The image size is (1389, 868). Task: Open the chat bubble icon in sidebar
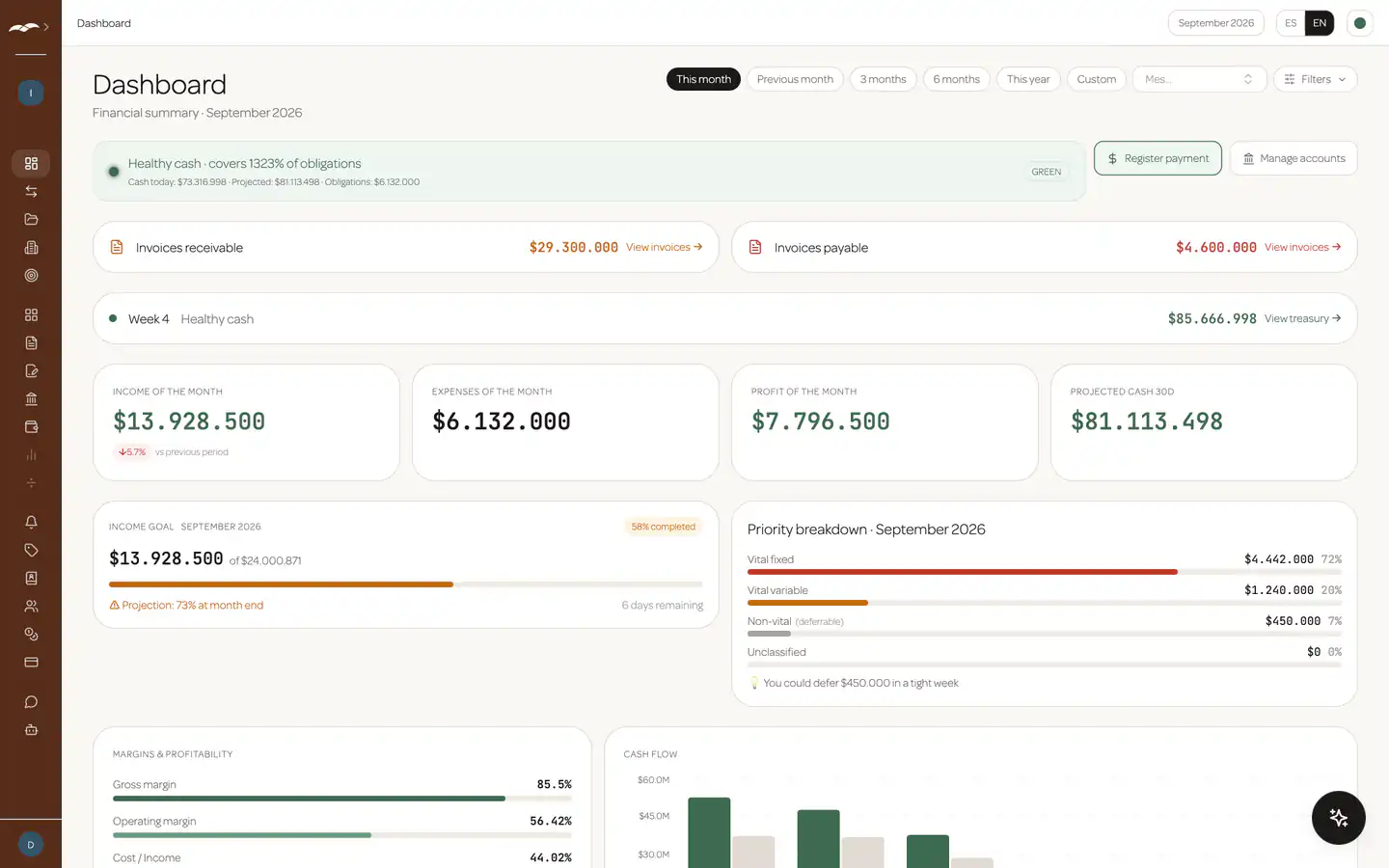[31, 701]
